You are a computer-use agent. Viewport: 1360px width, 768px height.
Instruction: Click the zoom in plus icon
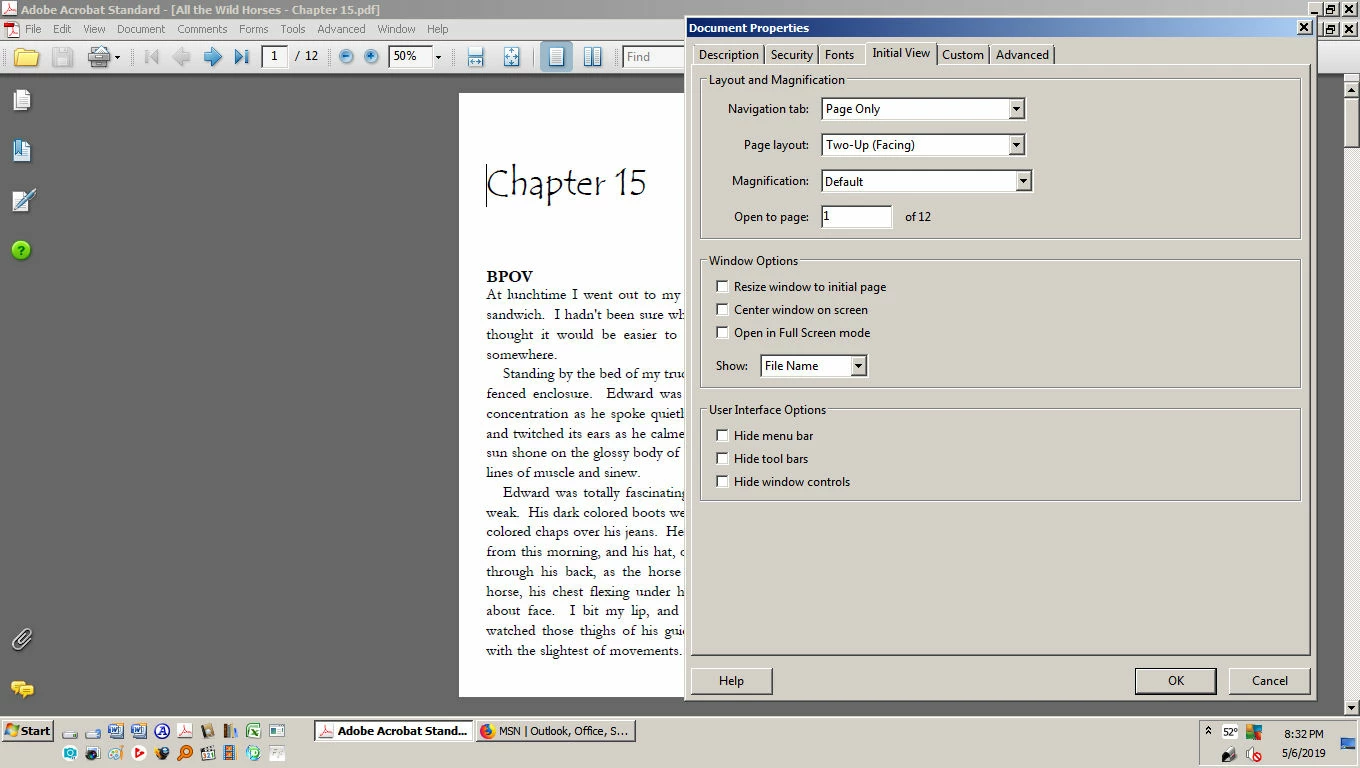[x=371, y=57]
